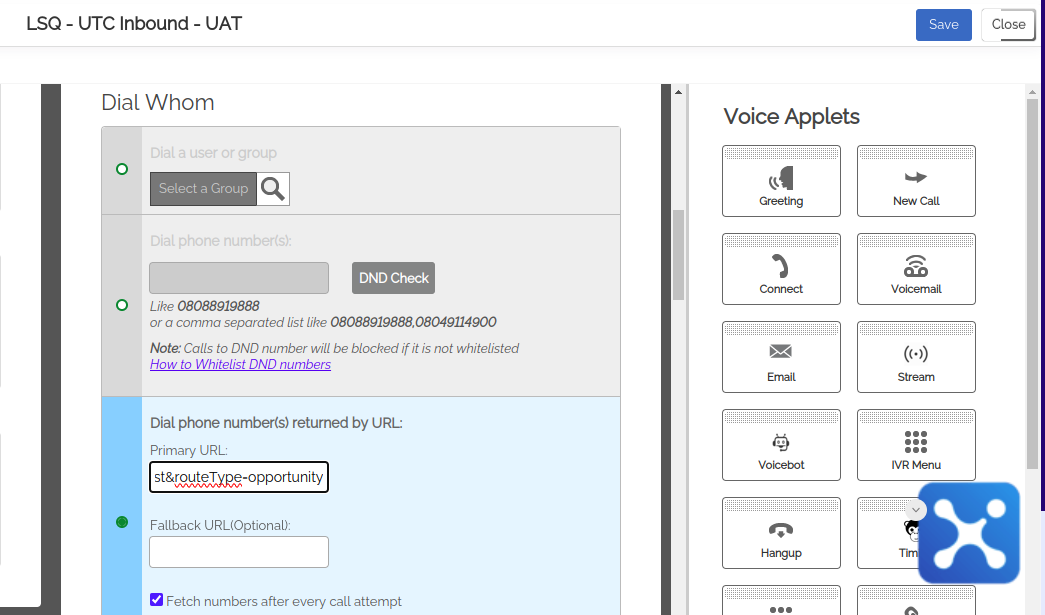Pick the Voicebot applet
This screenshot has height=615, width=1045.
click(x=781, y=445)
